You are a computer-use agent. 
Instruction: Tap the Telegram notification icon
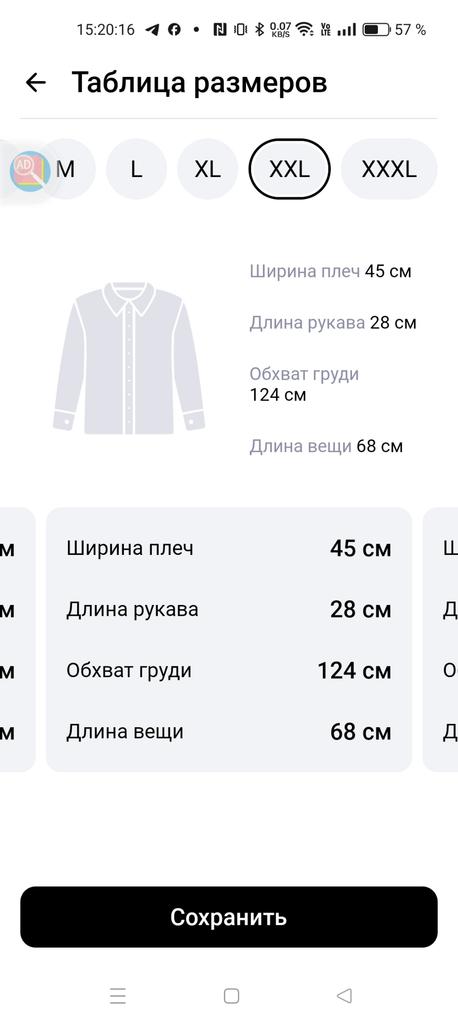click(x=152, y=29)
